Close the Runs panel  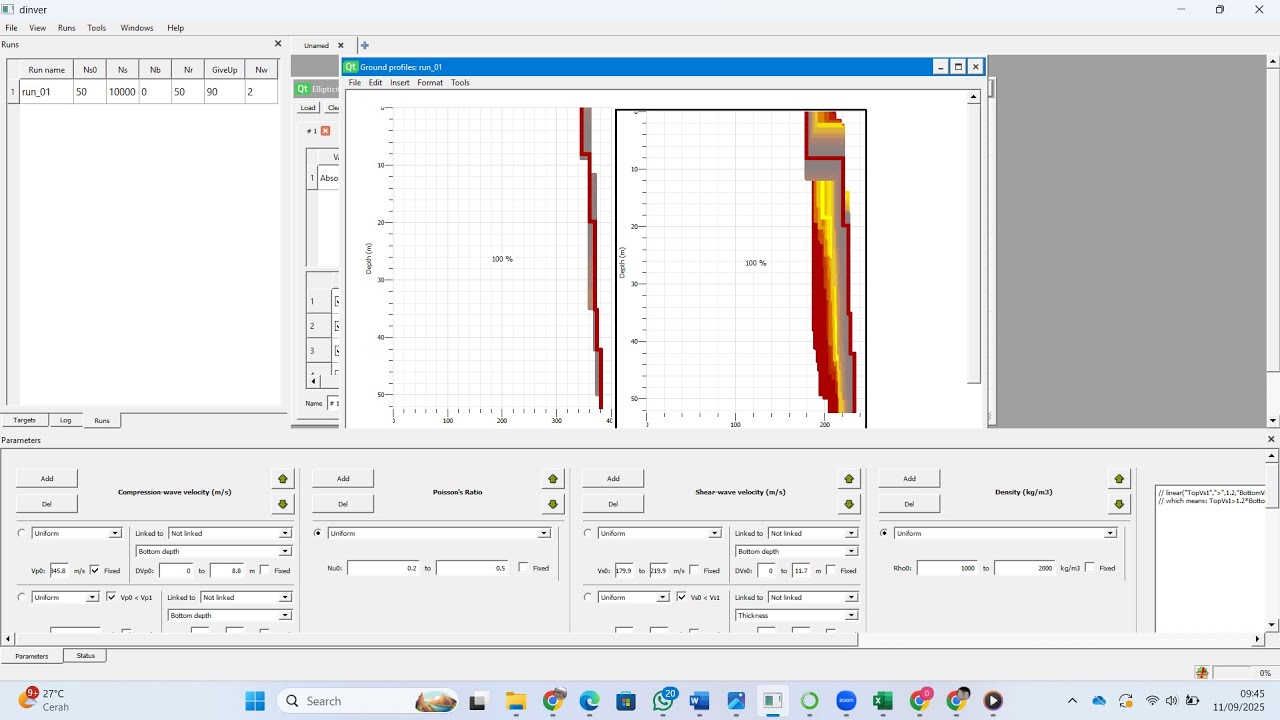278,44
